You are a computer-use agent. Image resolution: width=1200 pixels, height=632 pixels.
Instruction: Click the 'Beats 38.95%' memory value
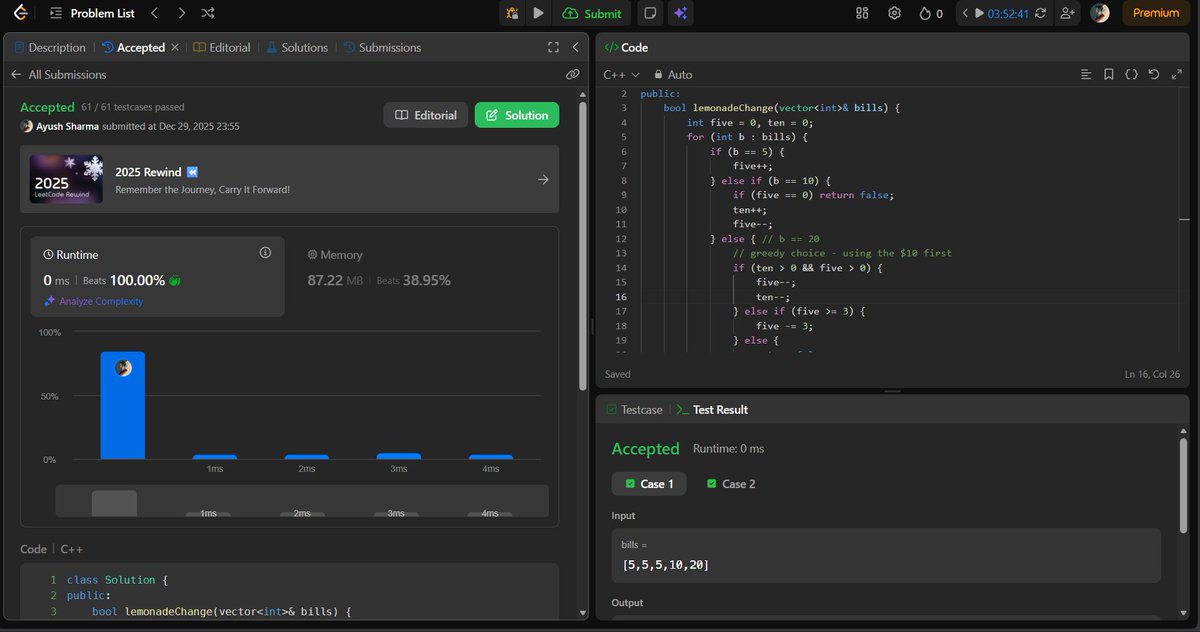click(413, 280)
